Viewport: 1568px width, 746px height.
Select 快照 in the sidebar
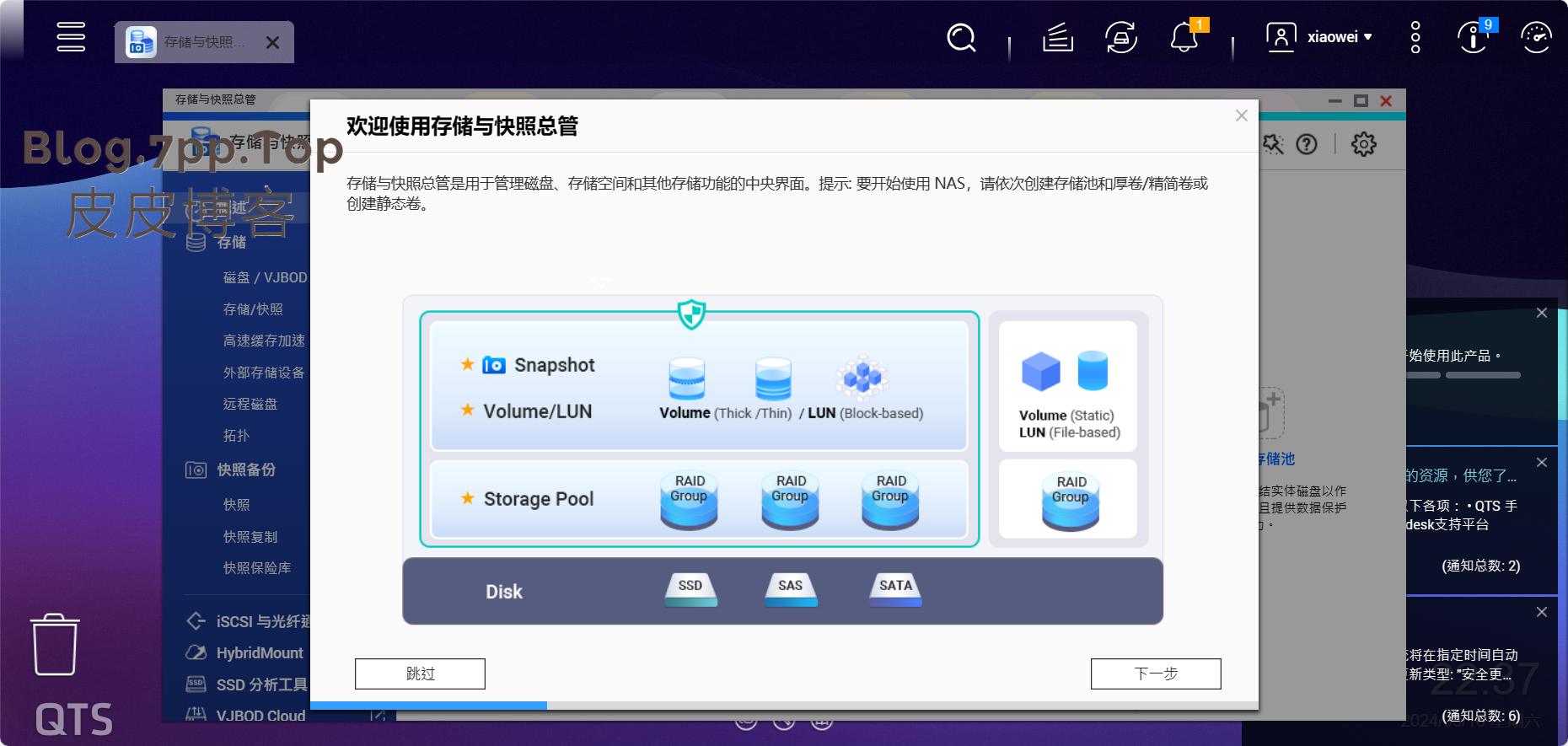pyautogui.click(x=236, y=505)
